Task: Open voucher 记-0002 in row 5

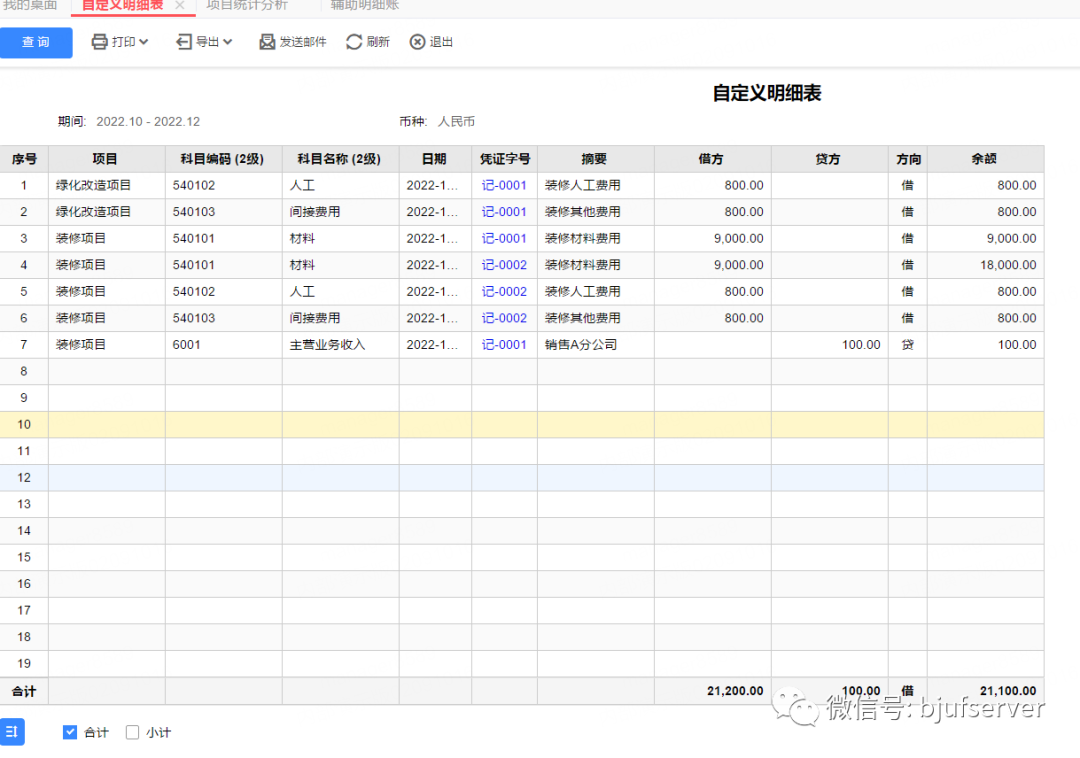Action: [x=504, y=291]
